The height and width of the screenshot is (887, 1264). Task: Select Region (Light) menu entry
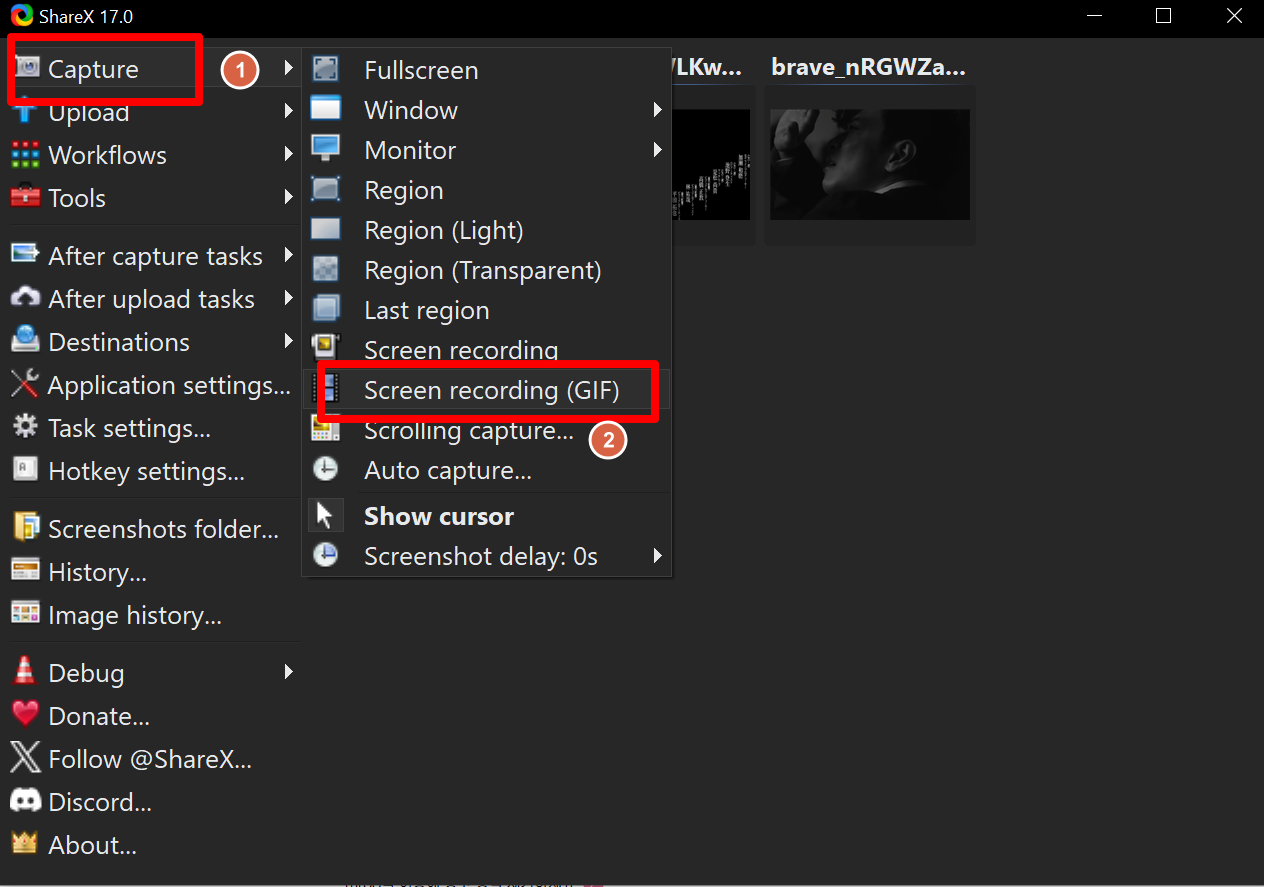(x=487, y=230)
